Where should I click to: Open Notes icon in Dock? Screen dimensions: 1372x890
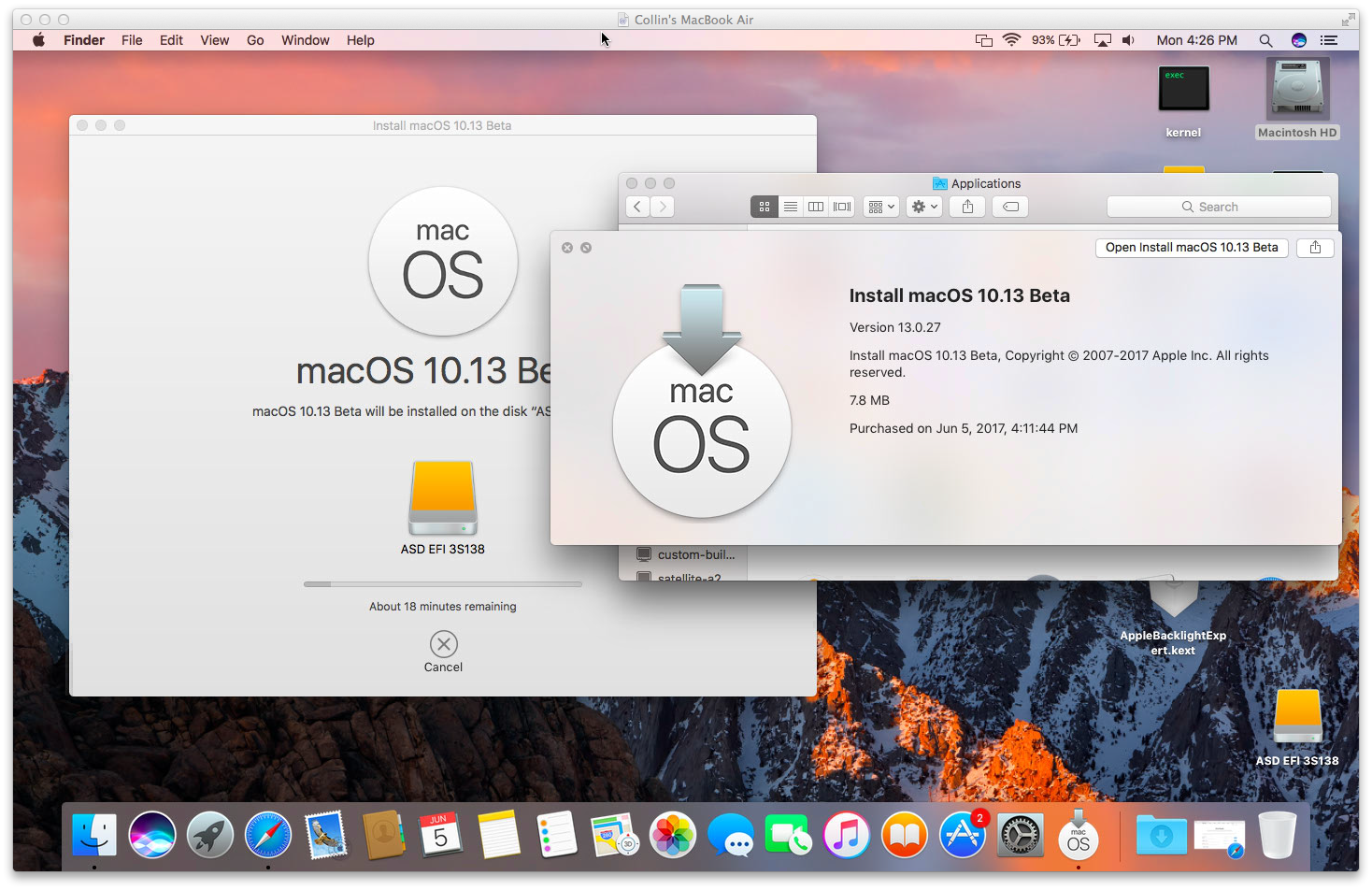[x=499, y=835]
